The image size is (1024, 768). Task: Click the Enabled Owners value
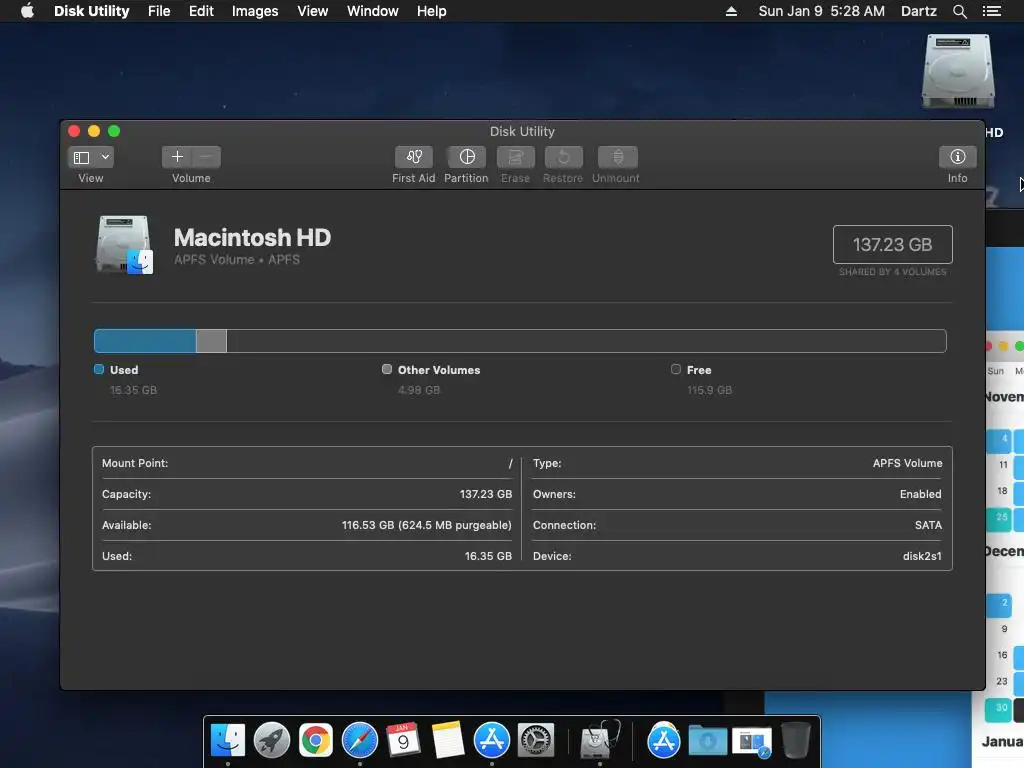point(920,494)
